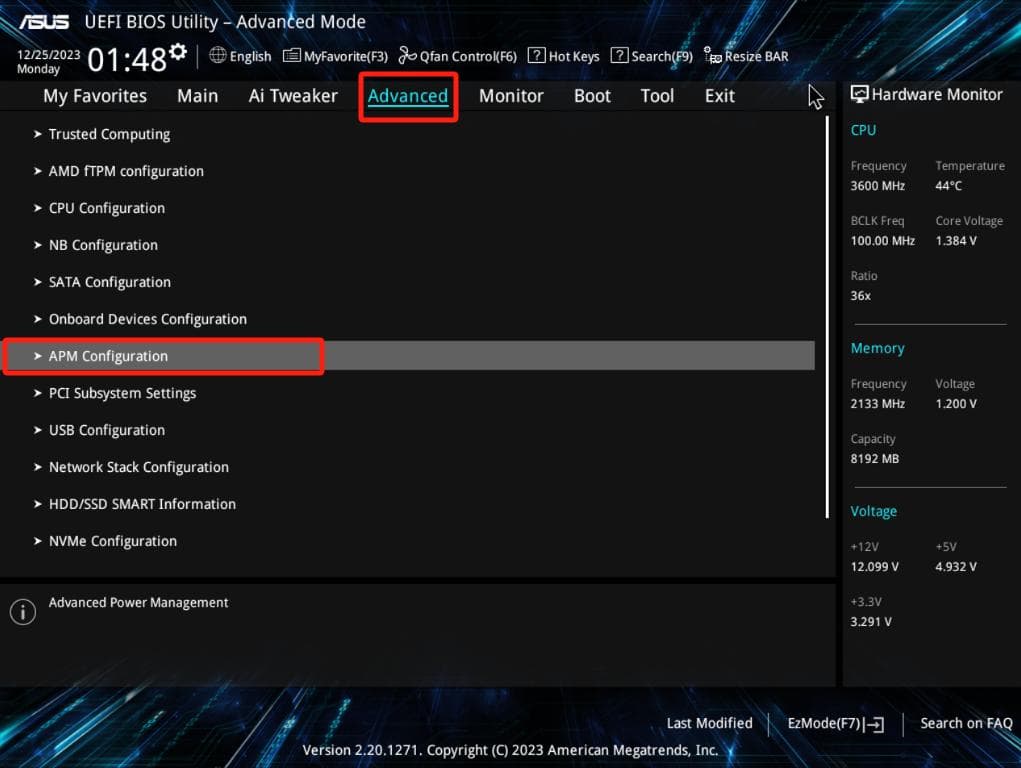Click the memory frequency 2133 MHz value

click(x=877, y=404)
